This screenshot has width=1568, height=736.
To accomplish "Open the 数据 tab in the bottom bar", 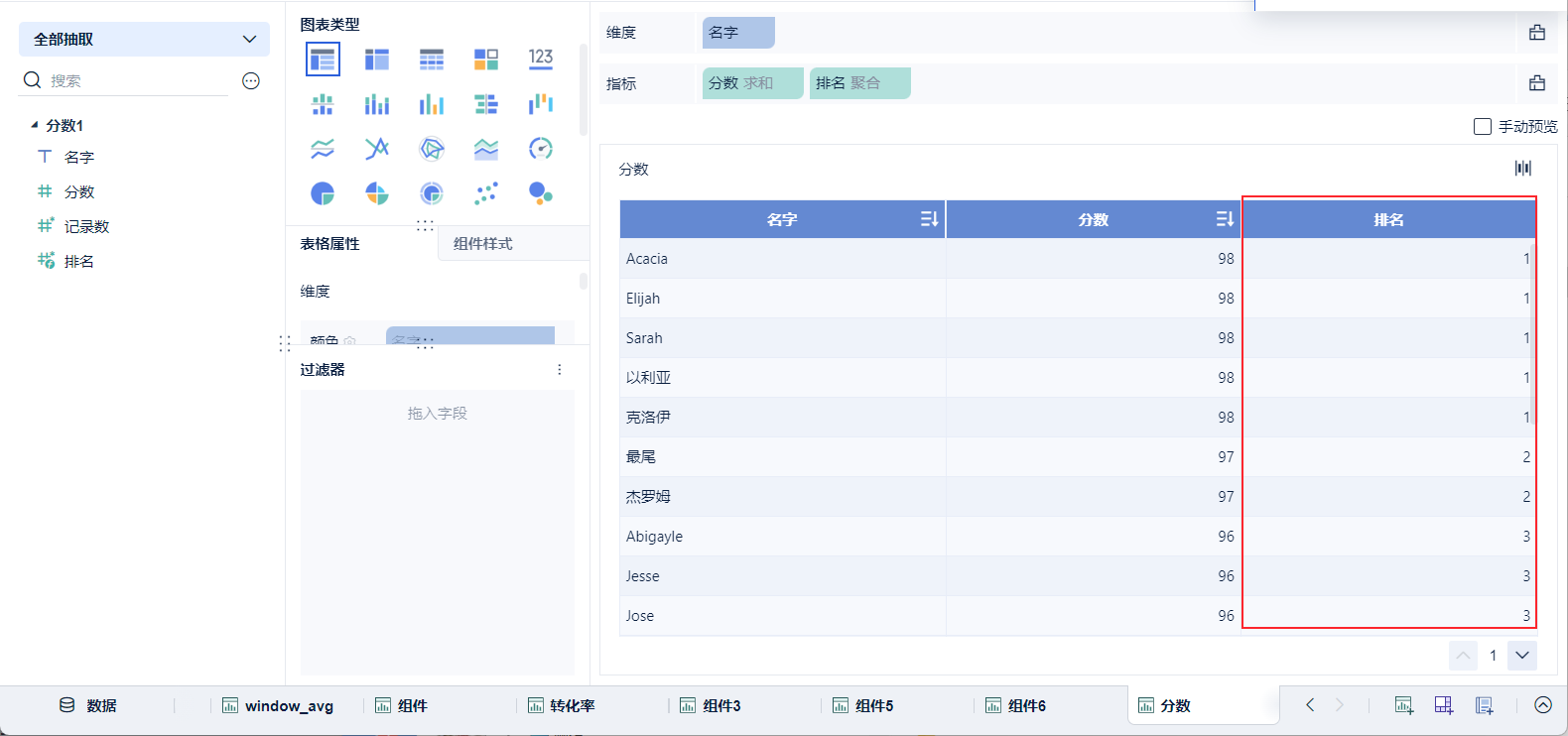I will (88, 705).
